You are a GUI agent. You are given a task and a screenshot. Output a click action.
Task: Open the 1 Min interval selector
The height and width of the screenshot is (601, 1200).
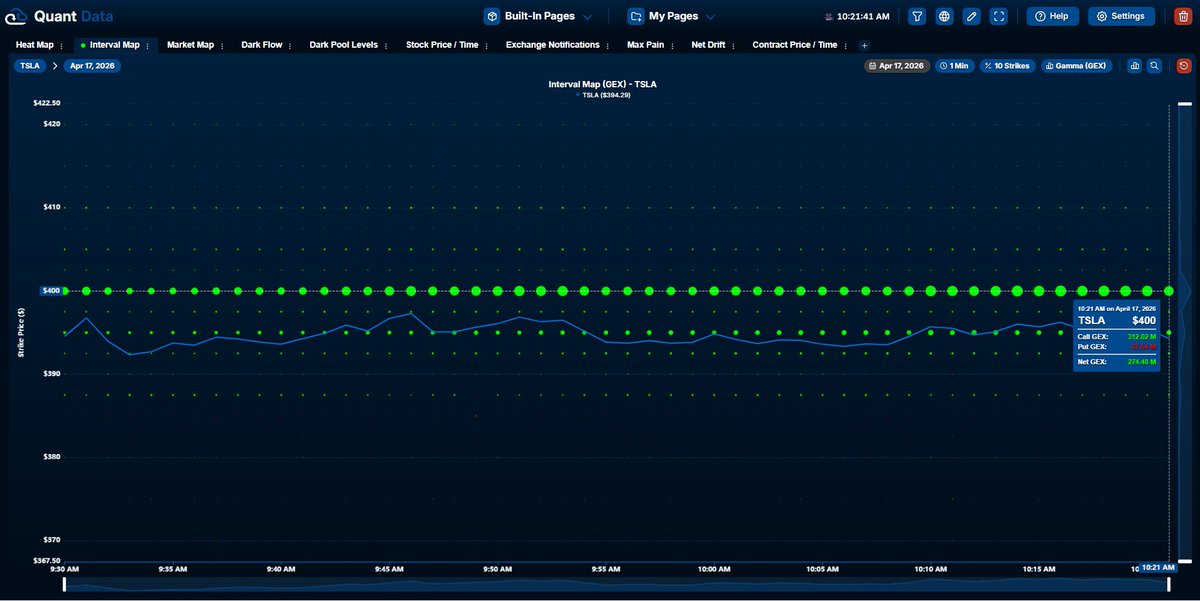coord(954,66)
